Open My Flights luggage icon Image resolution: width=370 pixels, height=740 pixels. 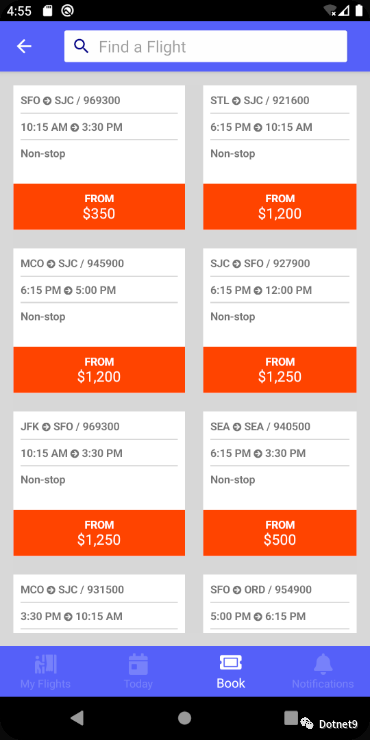pos(46,664)
